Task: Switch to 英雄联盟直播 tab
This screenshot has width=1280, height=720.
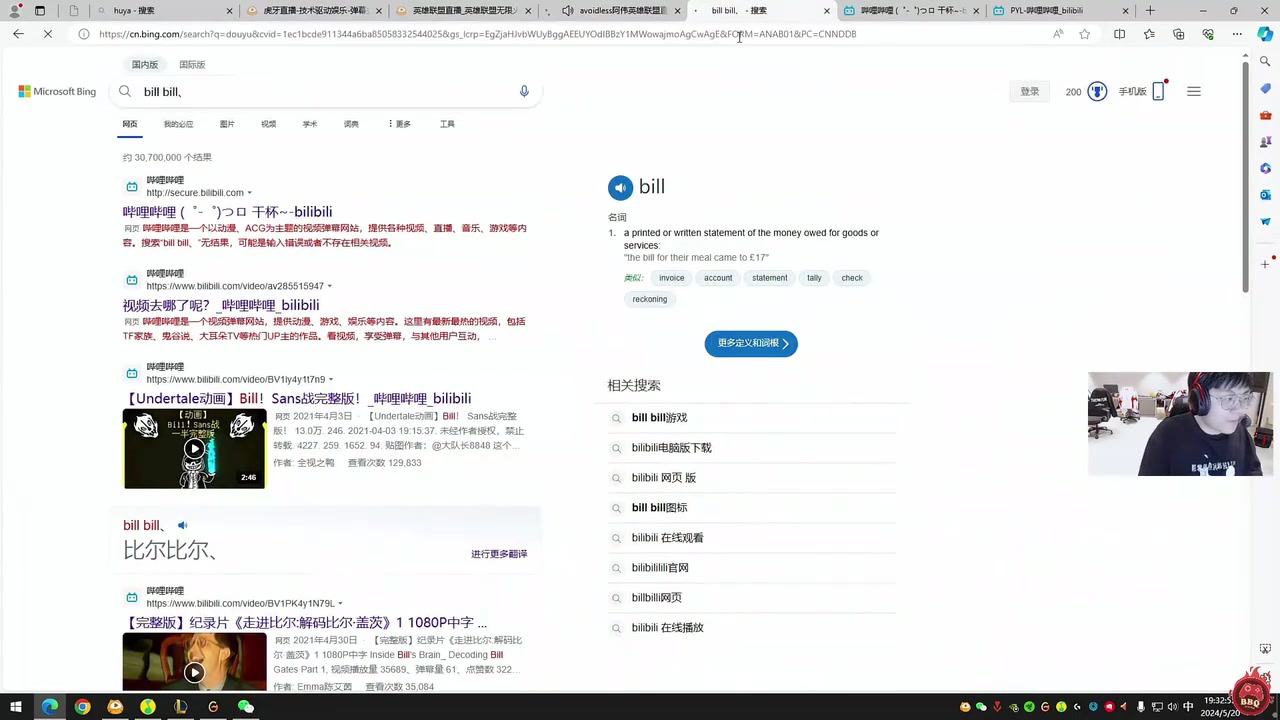Action: 464,10
